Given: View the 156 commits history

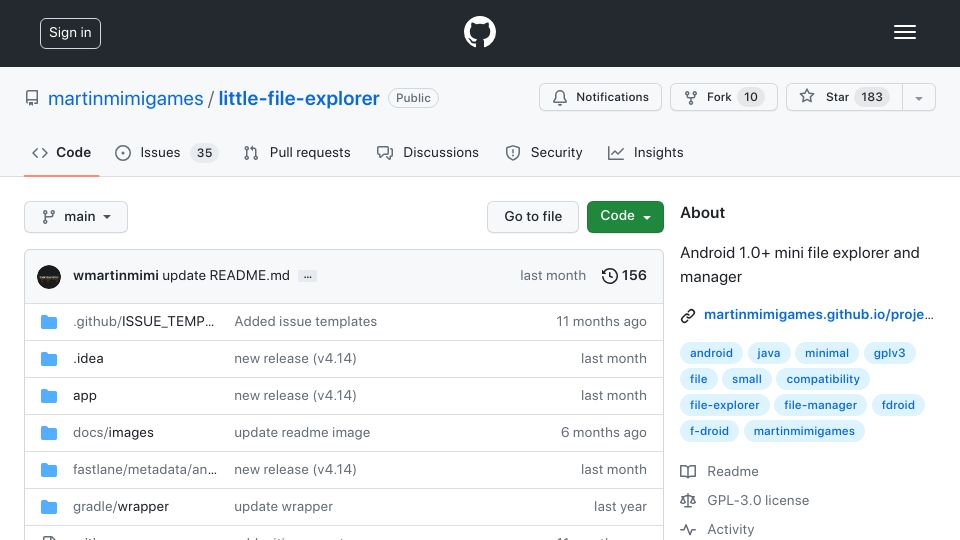Looking at the screenshot, I should coord(624,276).
